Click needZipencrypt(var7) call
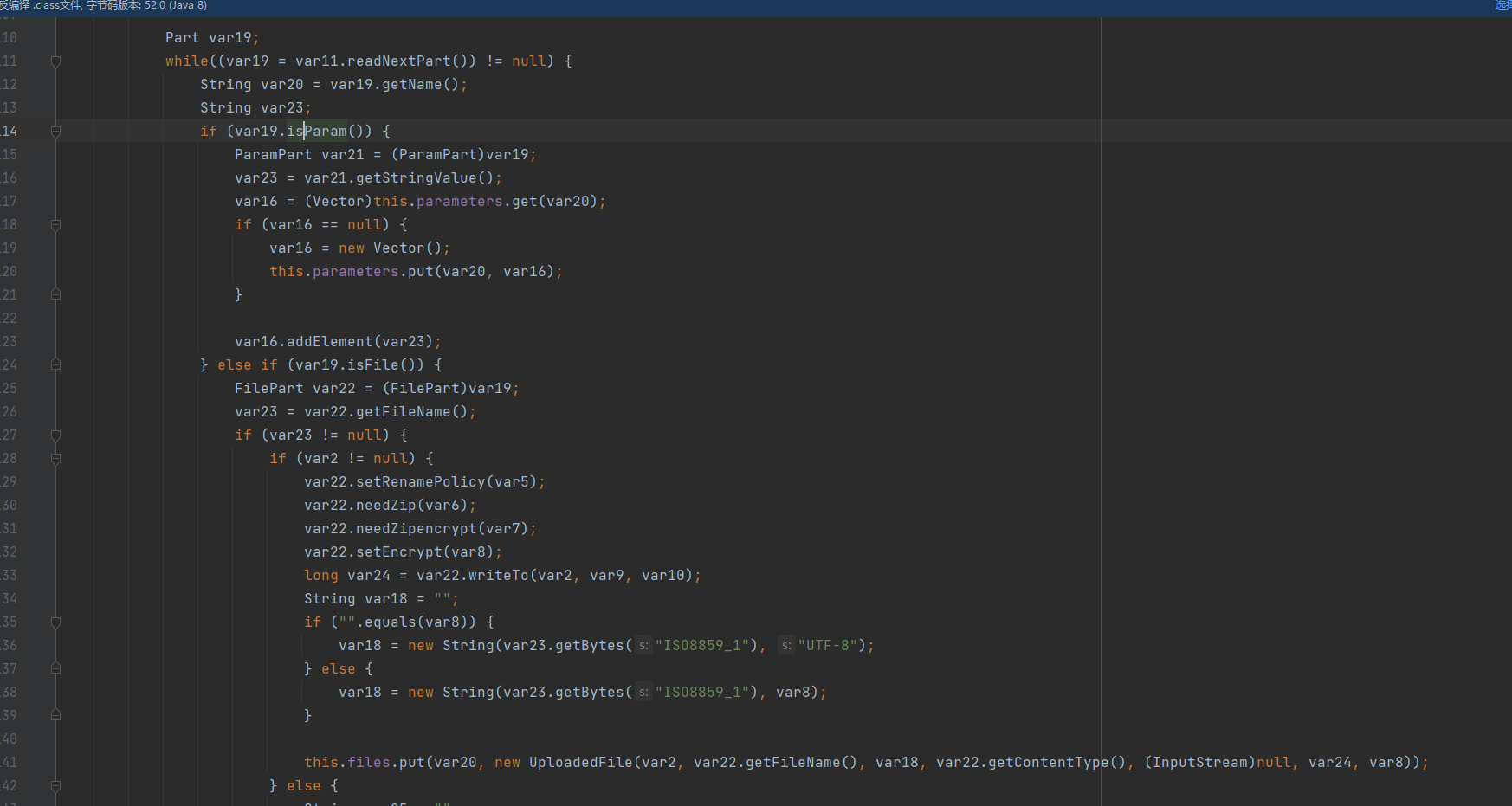Image resolution: width=1512 pixels, height=806 pixels. tap(442, 529)
